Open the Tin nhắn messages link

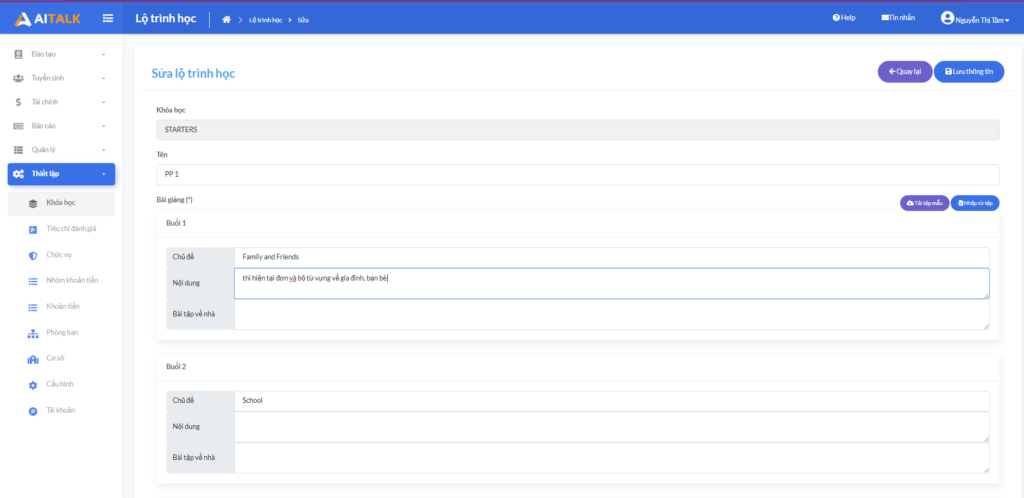[x=898, y=18]
